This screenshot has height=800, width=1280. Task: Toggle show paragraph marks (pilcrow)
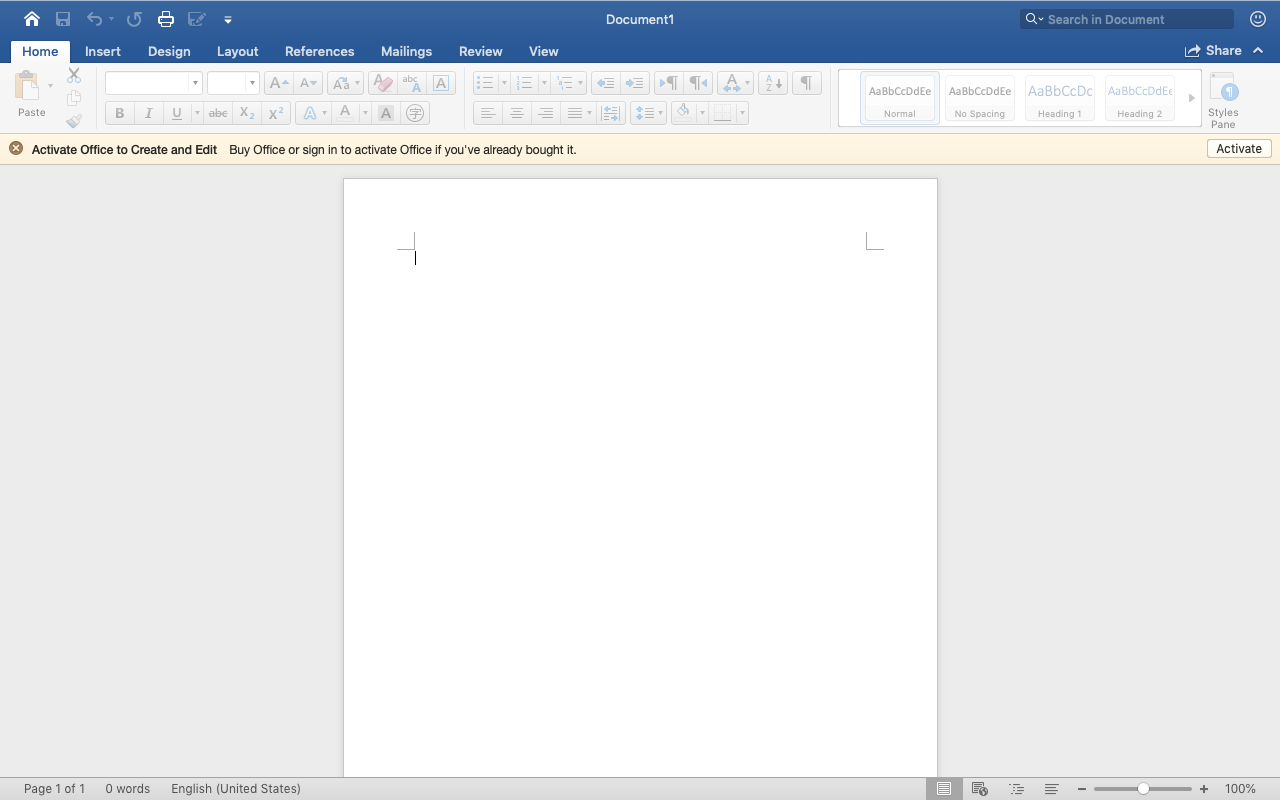coord(806,83)
